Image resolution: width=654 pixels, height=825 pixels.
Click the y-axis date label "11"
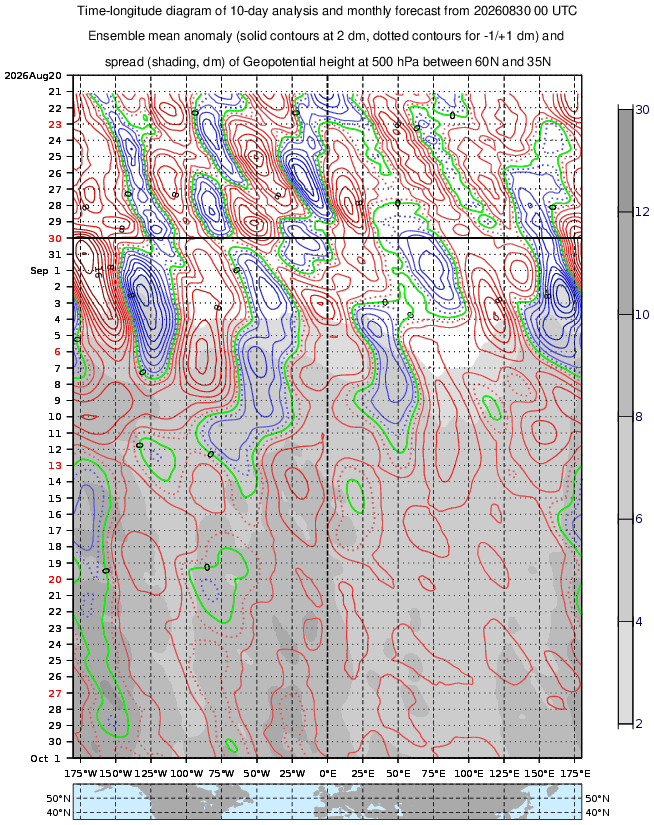tap(55, 433)
